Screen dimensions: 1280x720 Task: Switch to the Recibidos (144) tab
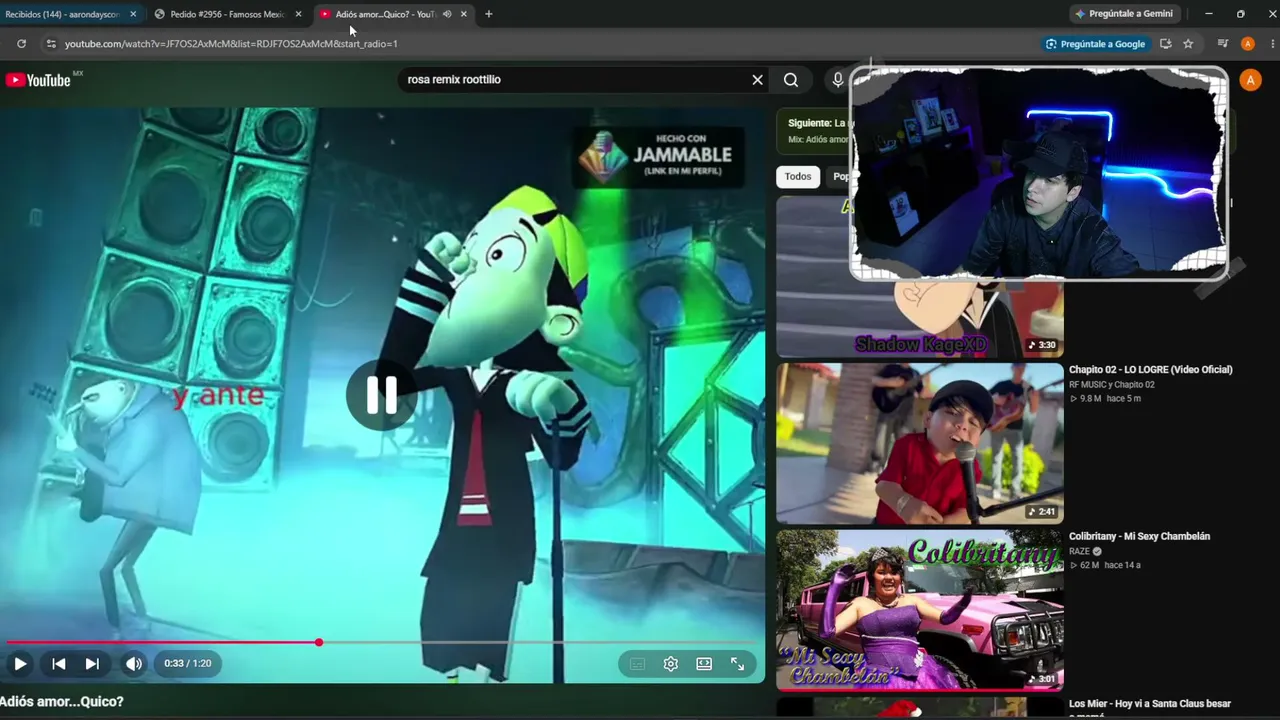69,14
